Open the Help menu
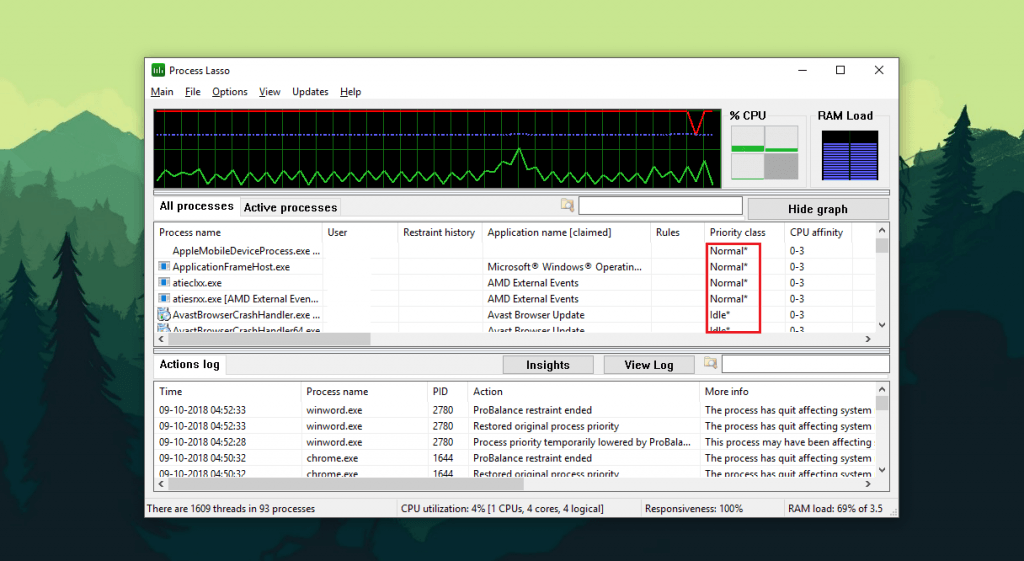Viewport: 1024px width, 561px height. pos(351,91)
